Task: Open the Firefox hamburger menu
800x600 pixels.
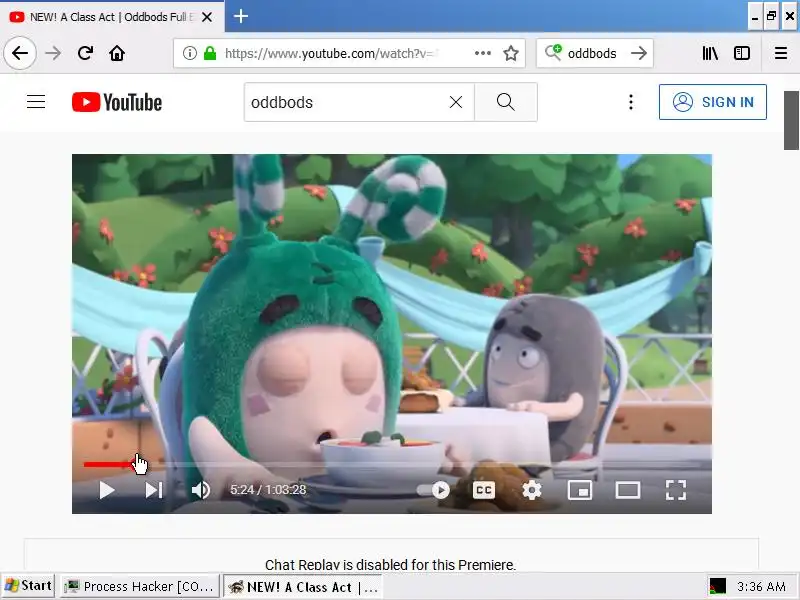Action: click(781, 53)
